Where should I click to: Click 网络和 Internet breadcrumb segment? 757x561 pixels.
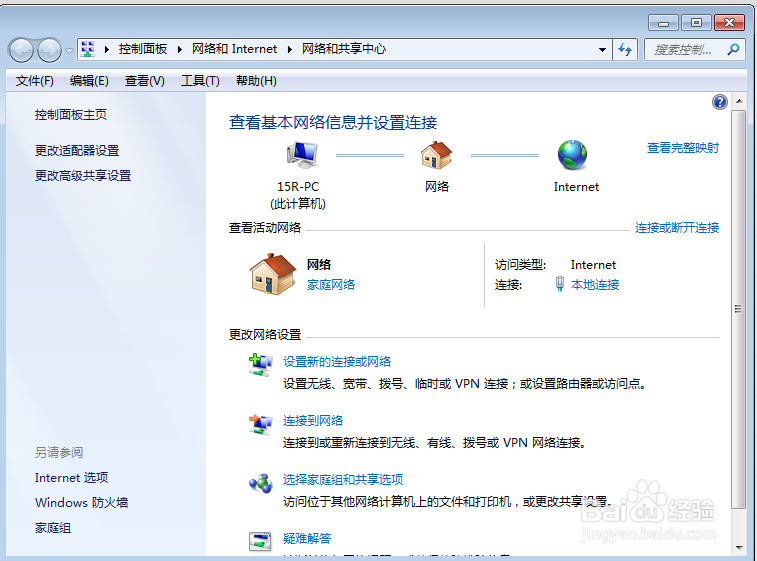[x=235, y=49]
